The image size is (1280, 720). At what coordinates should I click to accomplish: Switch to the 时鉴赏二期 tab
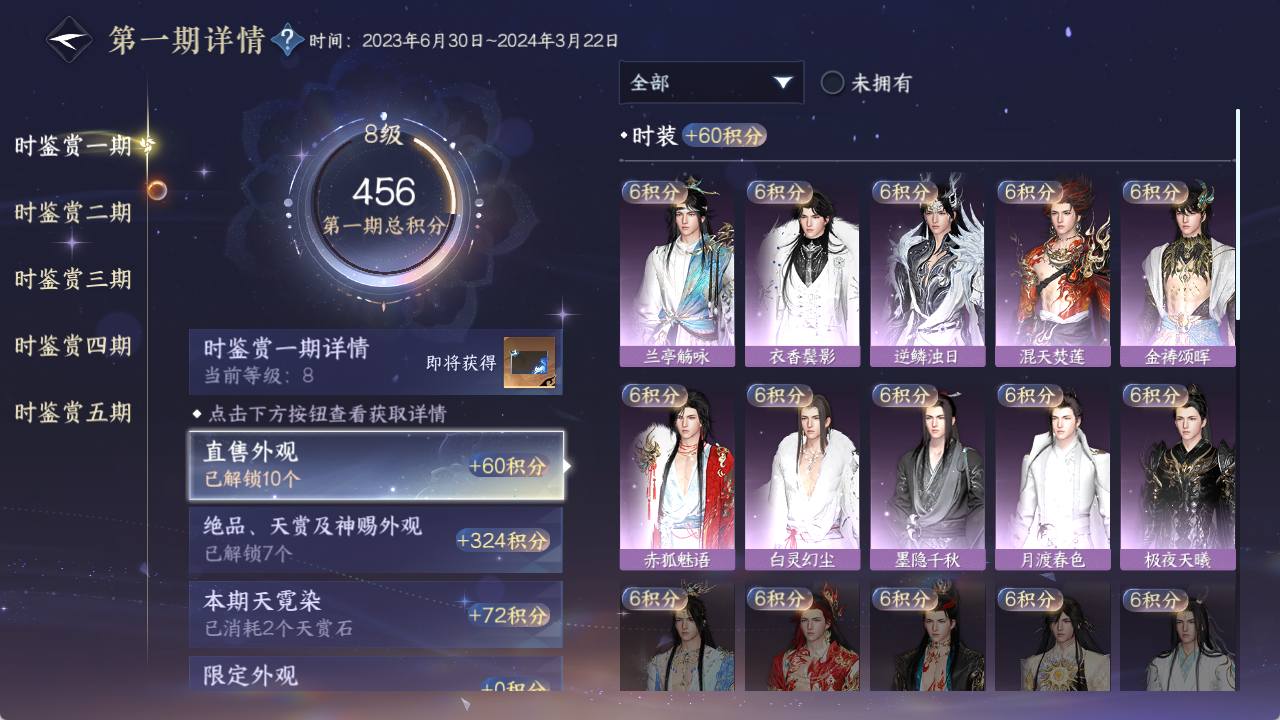pos(73,212)
